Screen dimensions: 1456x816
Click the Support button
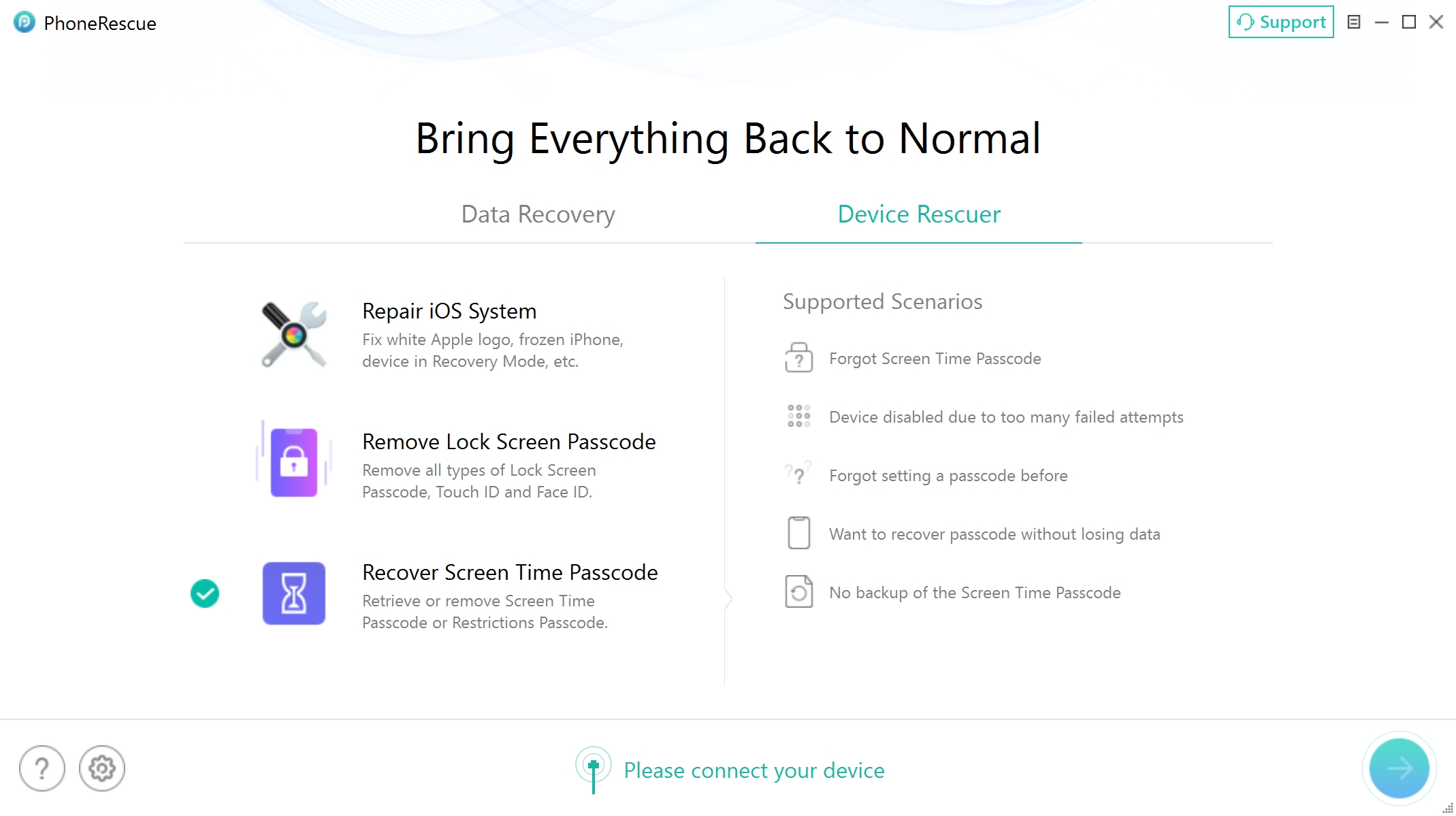(1281, 22)
